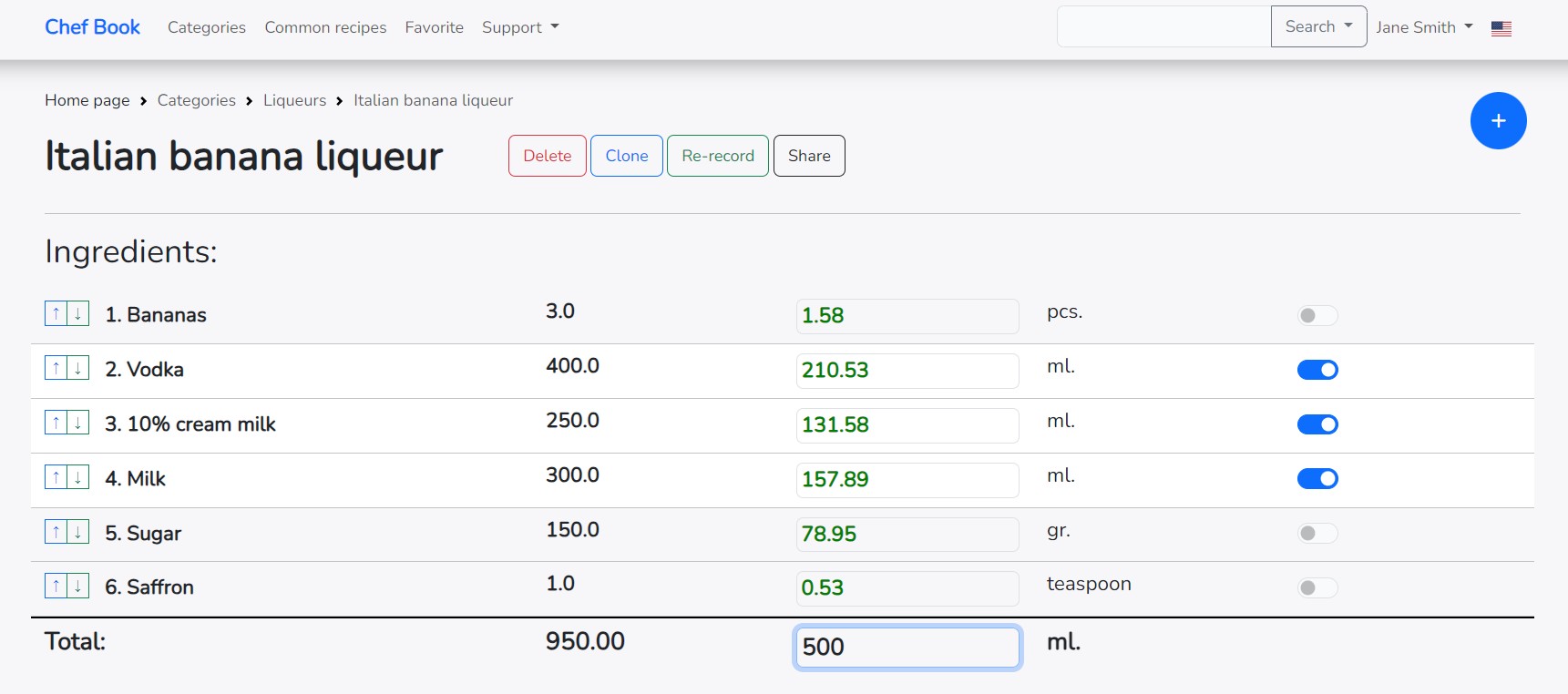Click the Liqueurs breadcrumb link

294,100
